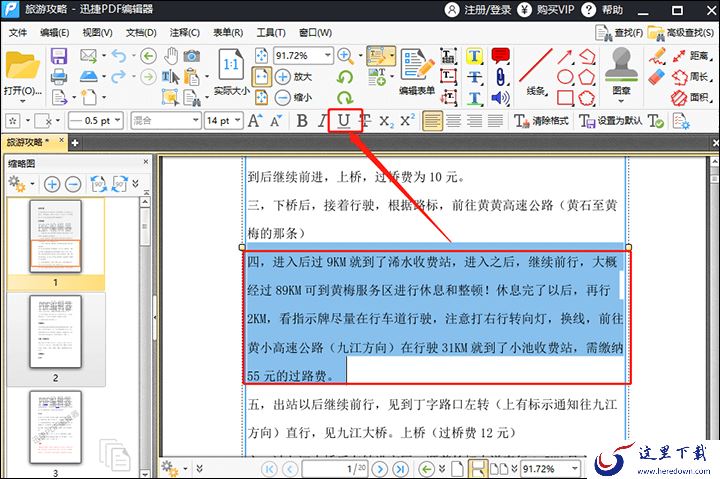The width and height of the screenshot is (720, 479).
Task: Click 购买VIP button
Action: click(546, 10)
